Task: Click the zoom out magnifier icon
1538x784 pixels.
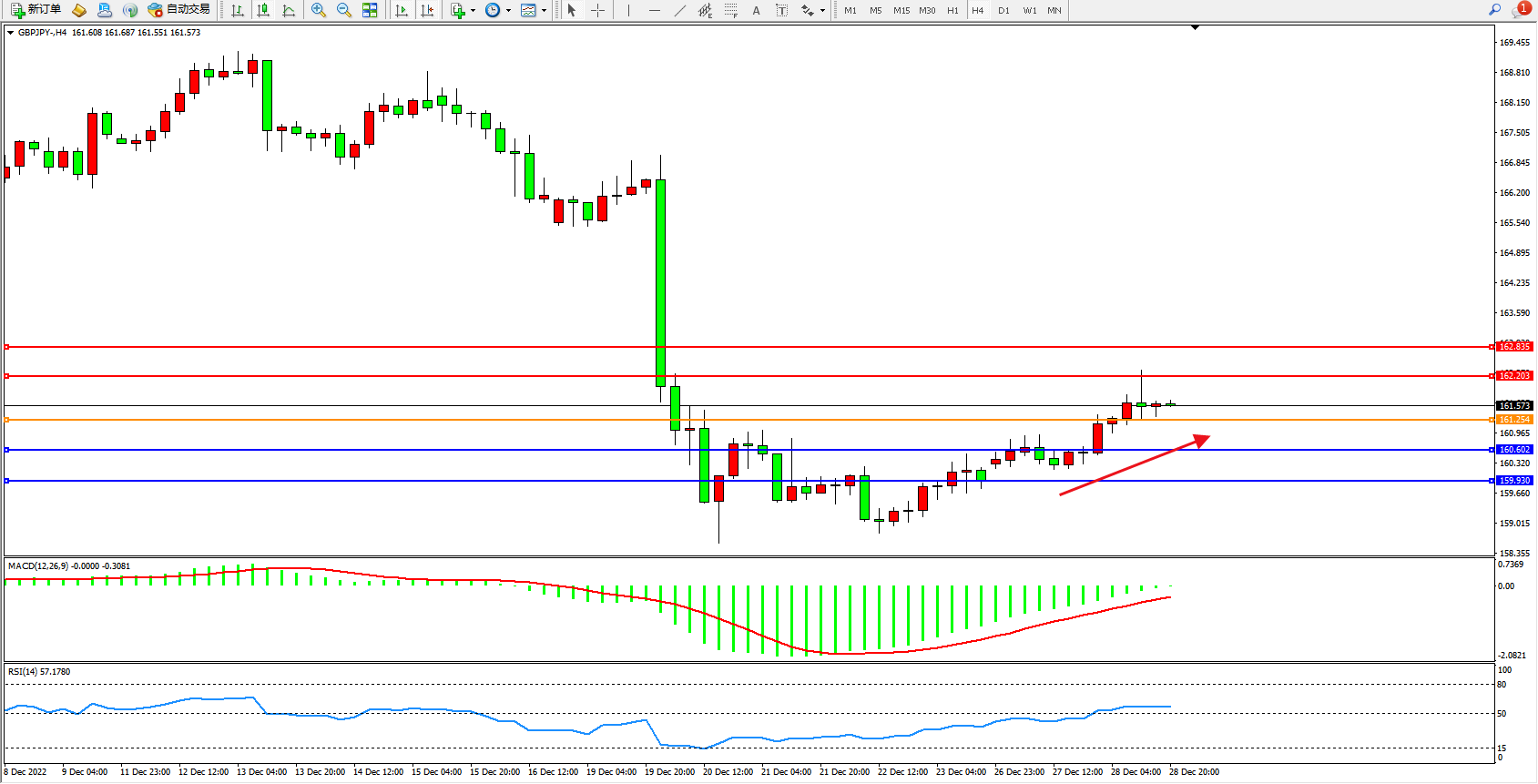Action: click(344, 10)
